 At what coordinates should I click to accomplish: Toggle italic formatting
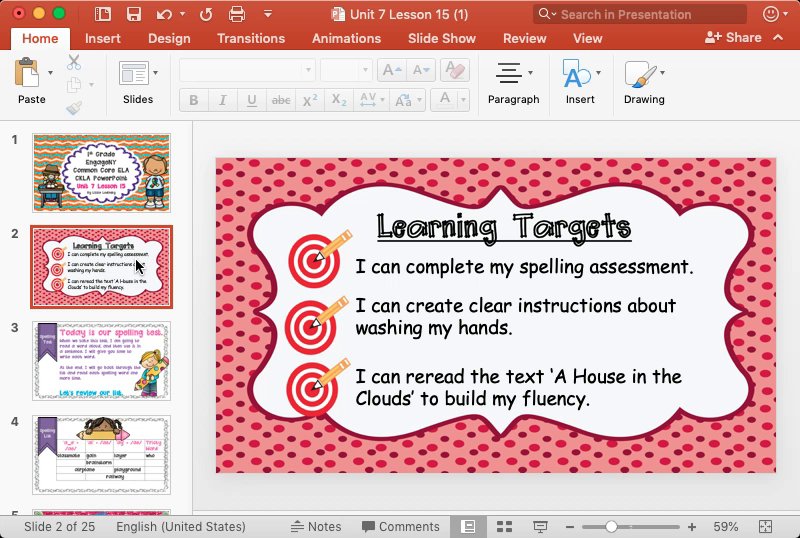point(222,100)
